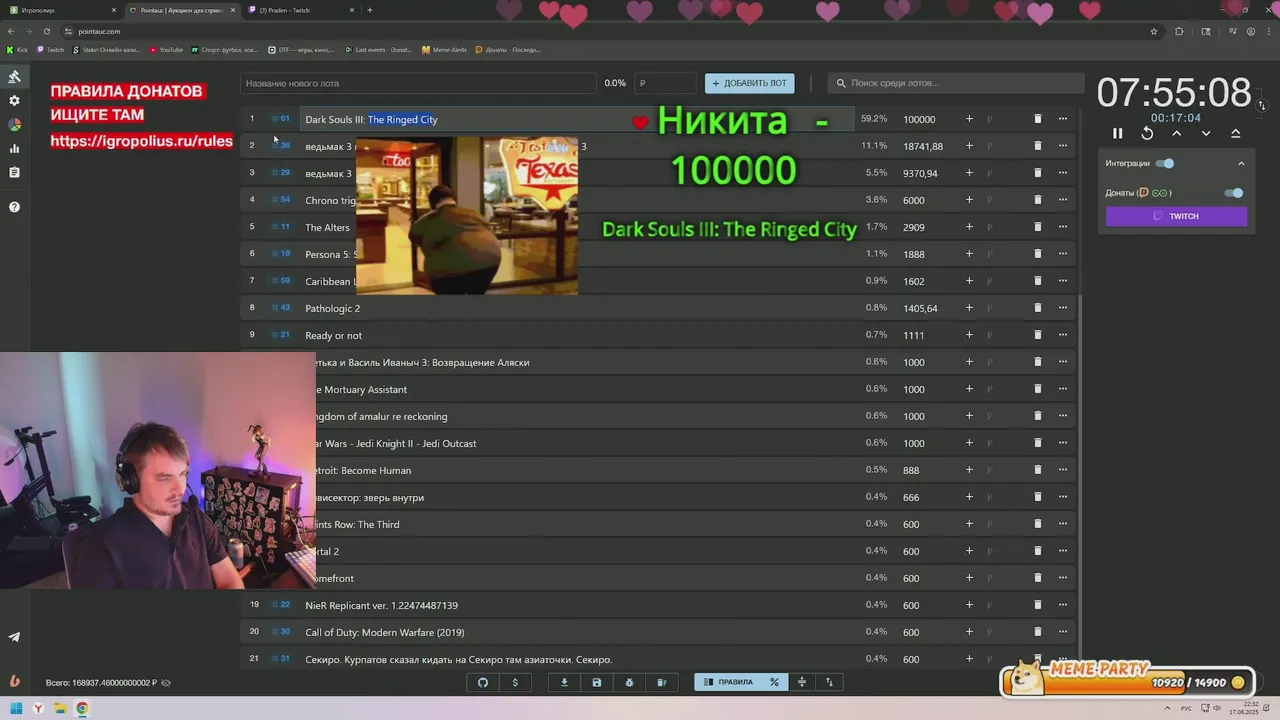
Task: Hide the total sum eye icon
Action: 166,683
